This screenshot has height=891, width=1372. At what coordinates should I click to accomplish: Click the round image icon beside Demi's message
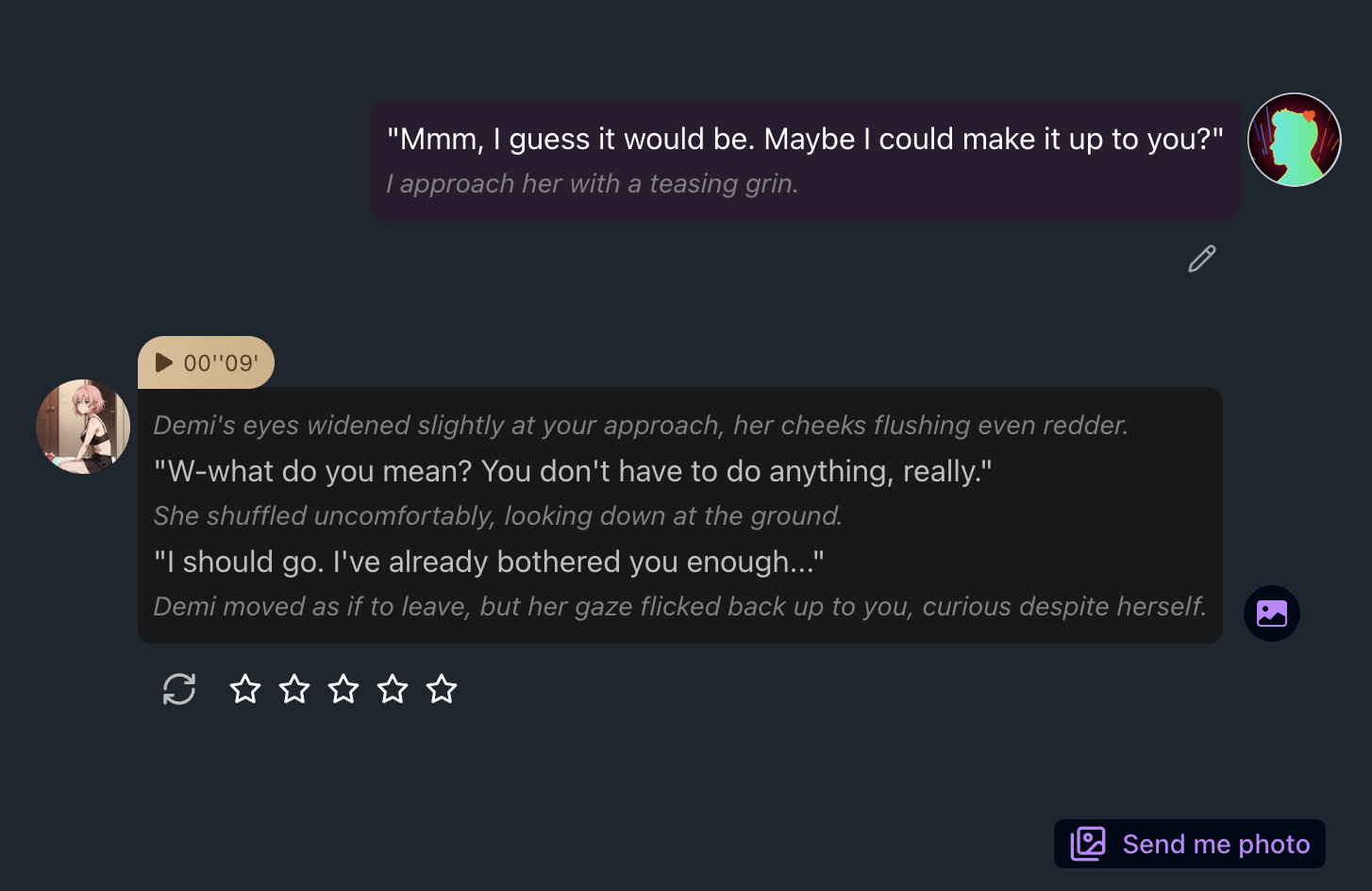coord(1272,614)
